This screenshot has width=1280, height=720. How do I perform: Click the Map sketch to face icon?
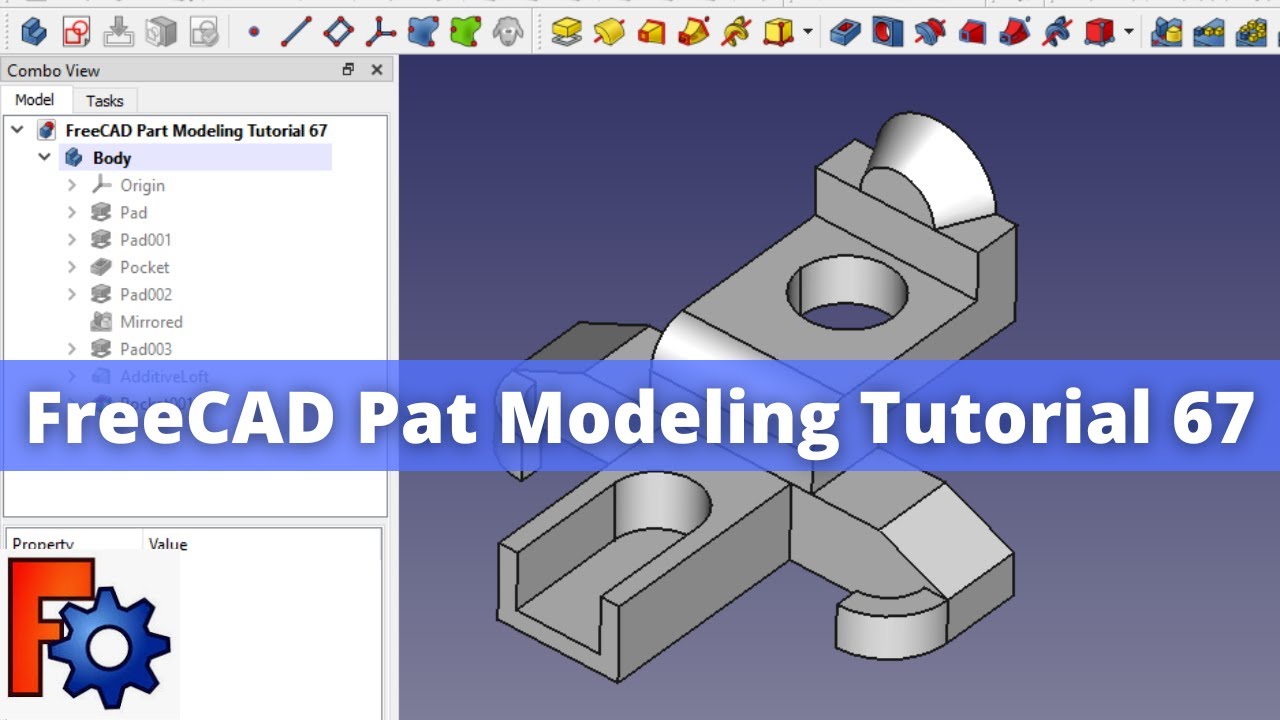[x=161, y=32]
